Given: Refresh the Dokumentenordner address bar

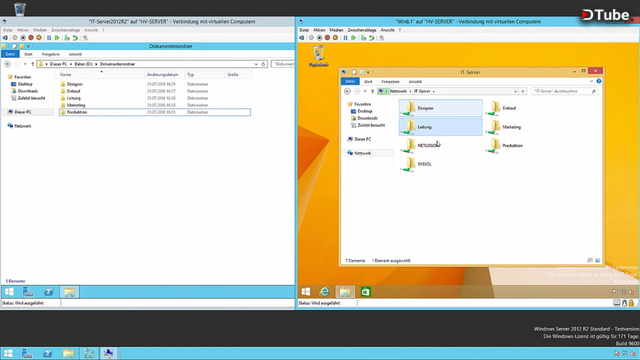Looking at the screenshot, I should click(263, 64).
